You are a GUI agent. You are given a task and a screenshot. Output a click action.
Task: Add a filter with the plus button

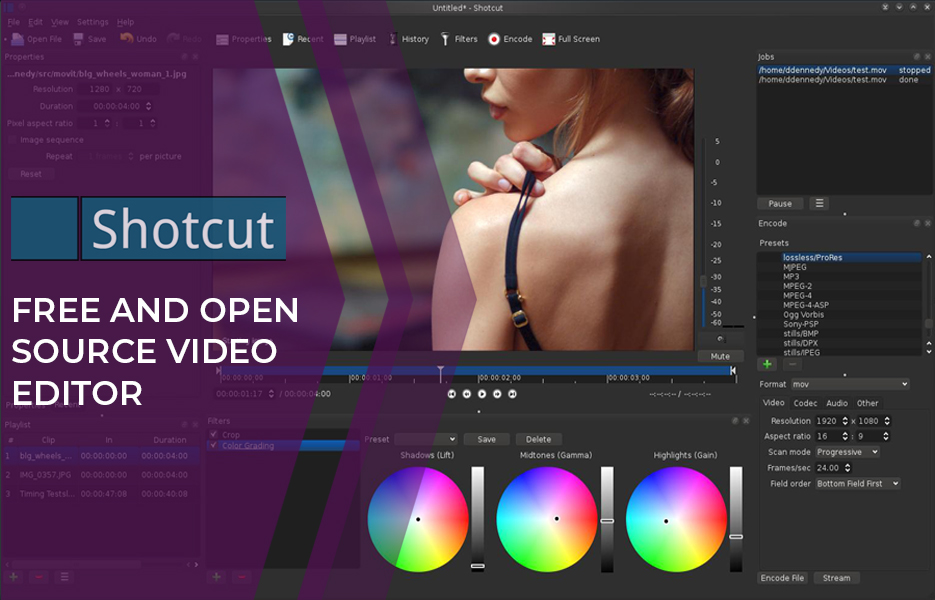216,577
